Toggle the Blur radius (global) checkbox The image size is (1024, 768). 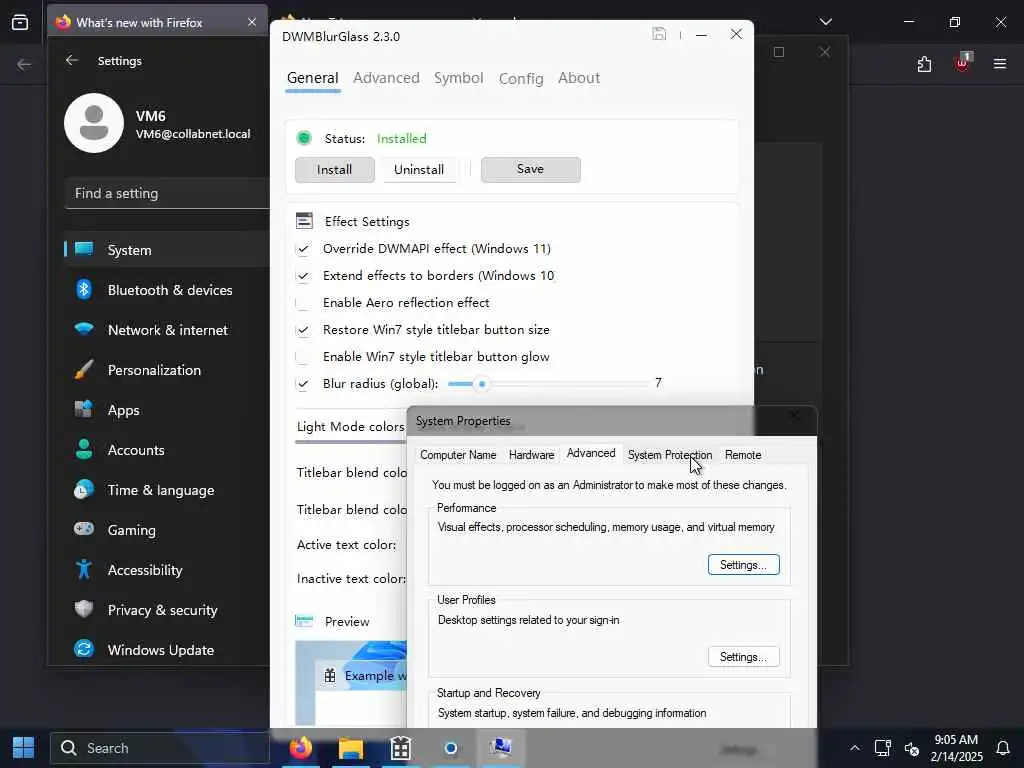pyautogui.click(x=302, y=384)
